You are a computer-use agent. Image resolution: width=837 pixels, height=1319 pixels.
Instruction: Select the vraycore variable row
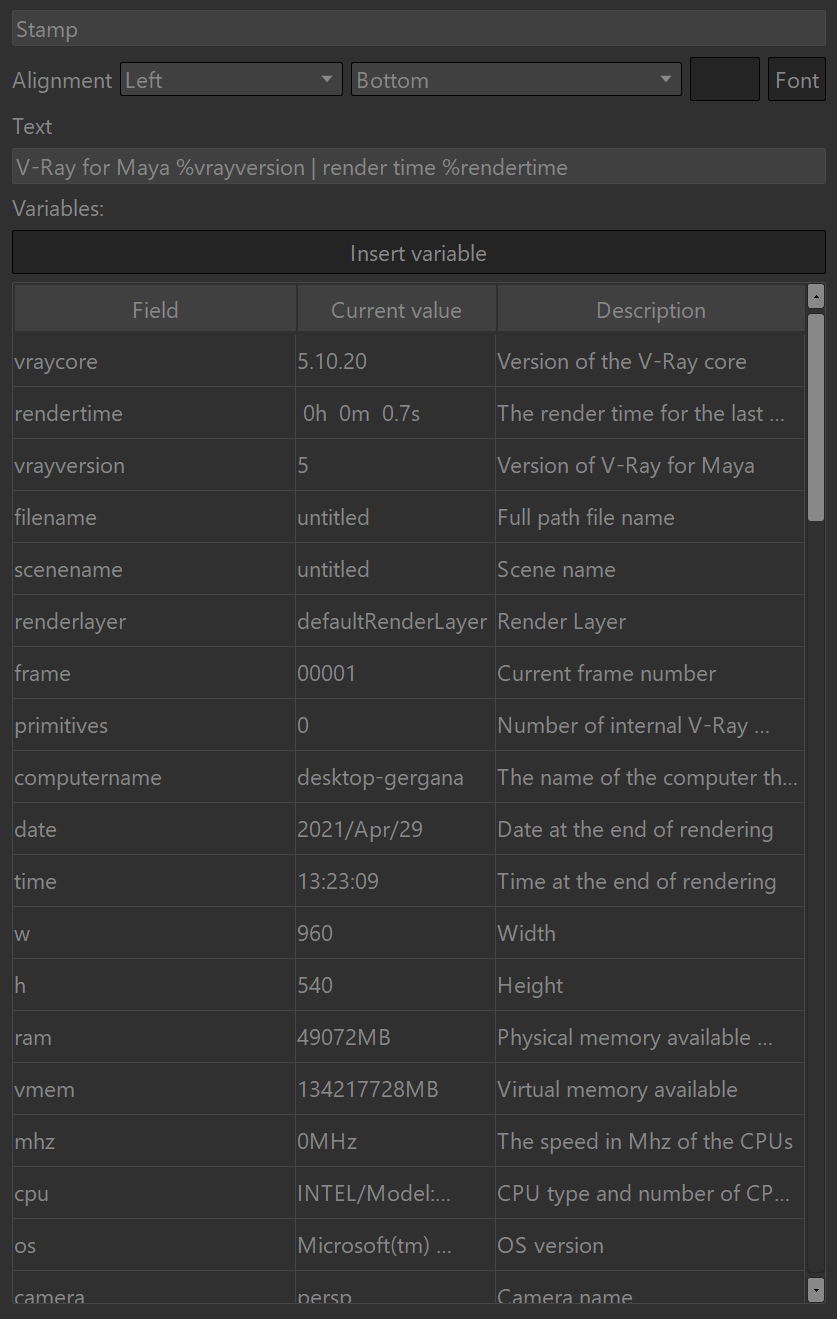(409, 361)
